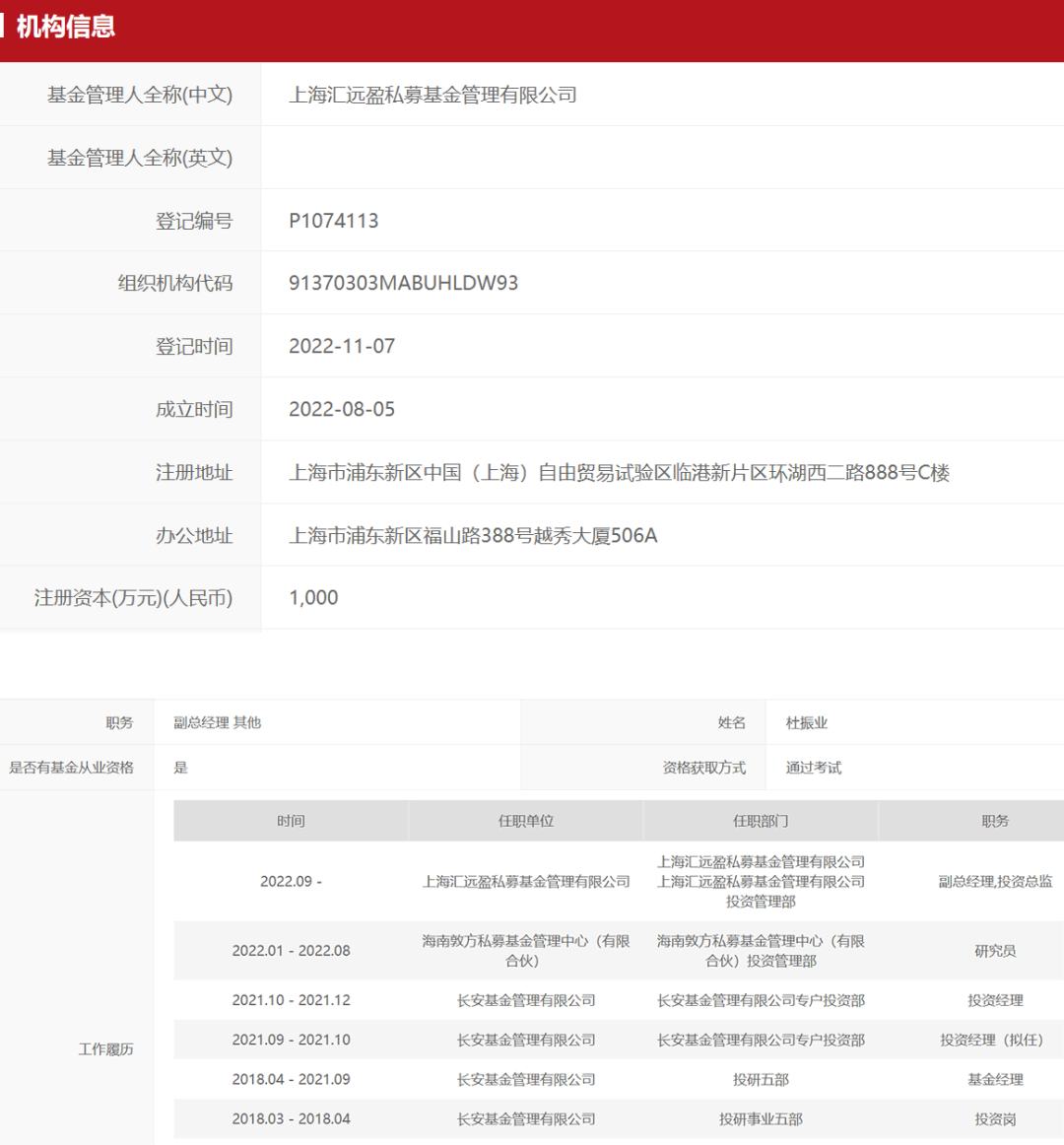1064x1145 pixels.
Task: Select the position value '副总经理 其他'
Action: pos(218,723)
